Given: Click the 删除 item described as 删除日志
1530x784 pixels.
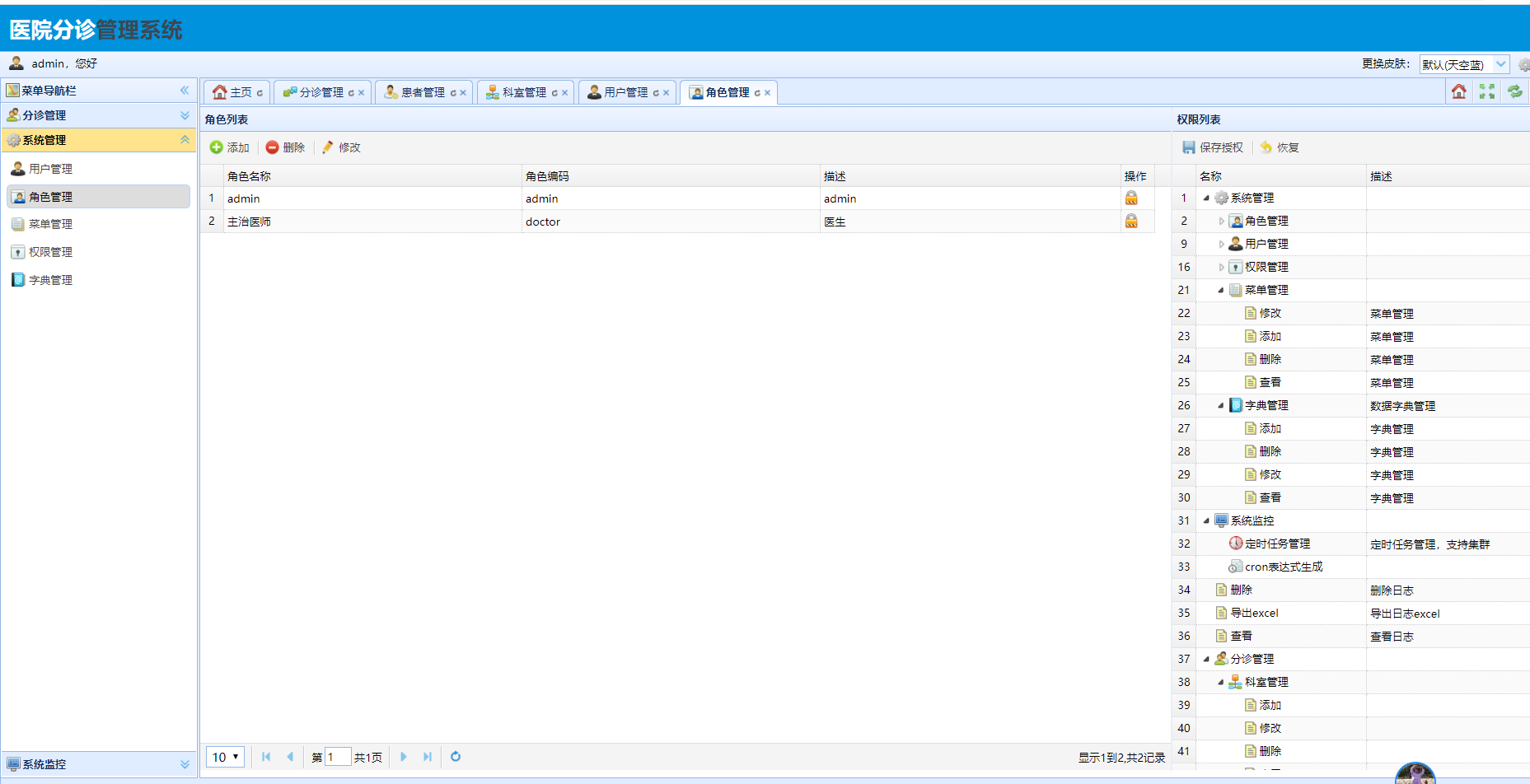Looking at the screenshot, I should coord(1241,590).
